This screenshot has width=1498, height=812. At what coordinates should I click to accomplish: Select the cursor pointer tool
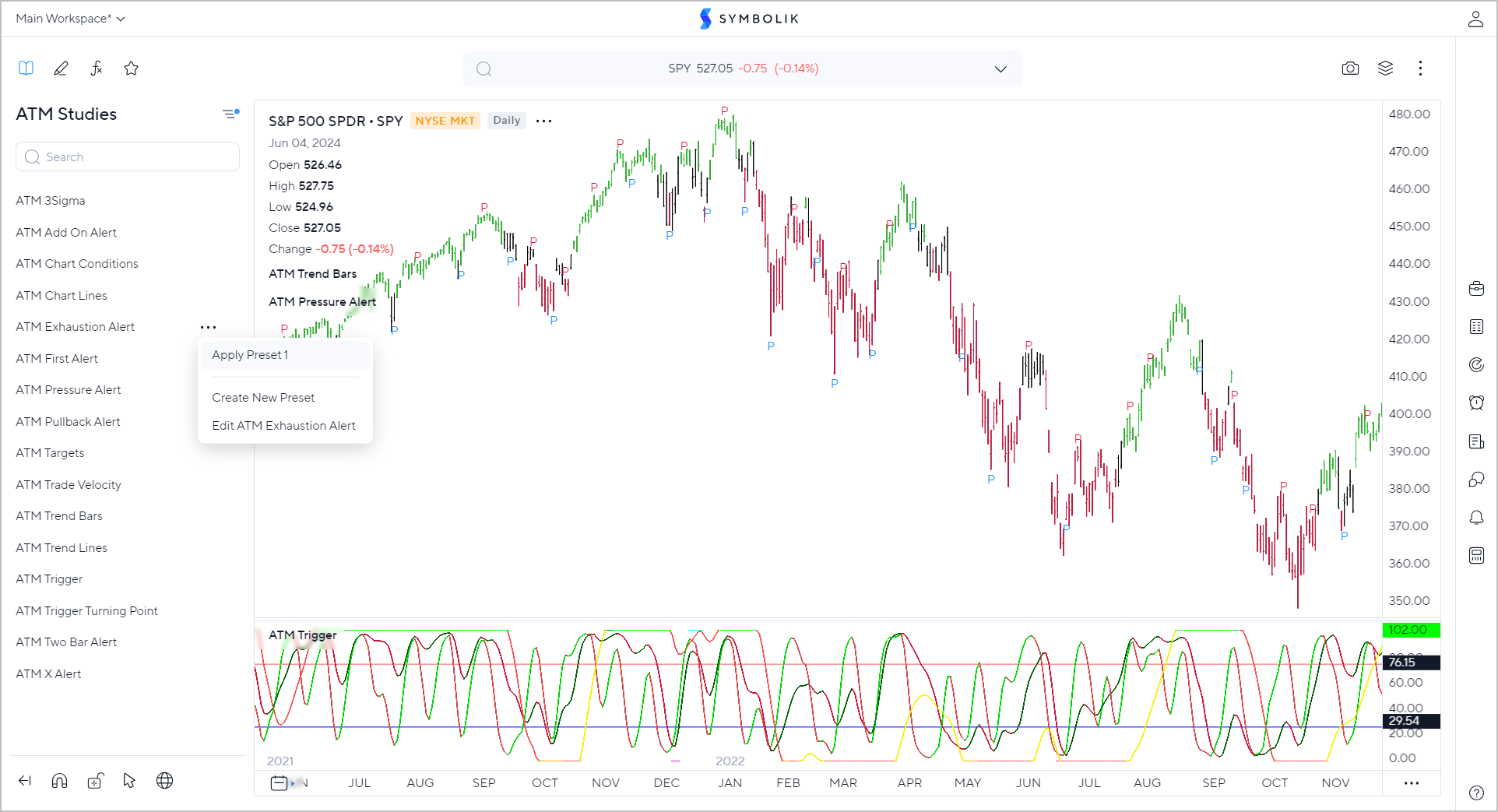point(129,781)
